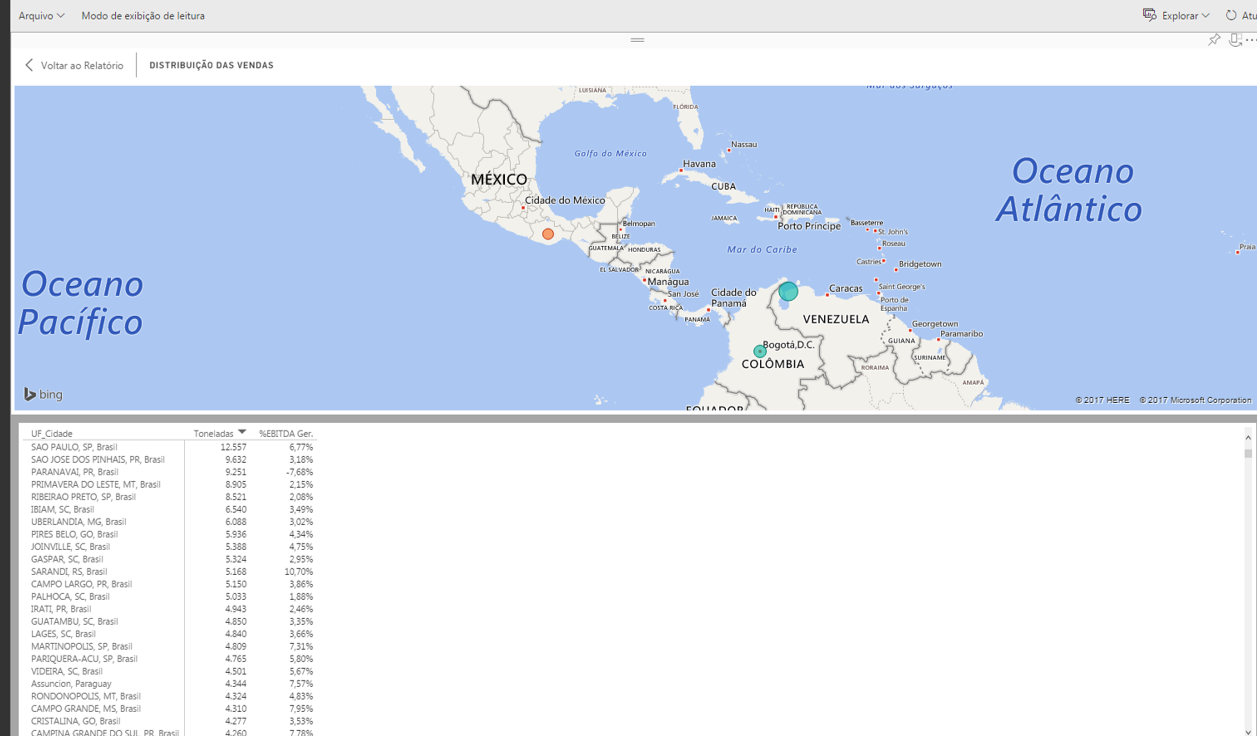Select the orange bubble in southern Mexico
Viewport: 1257px width, 736px height.
[548, 234]
